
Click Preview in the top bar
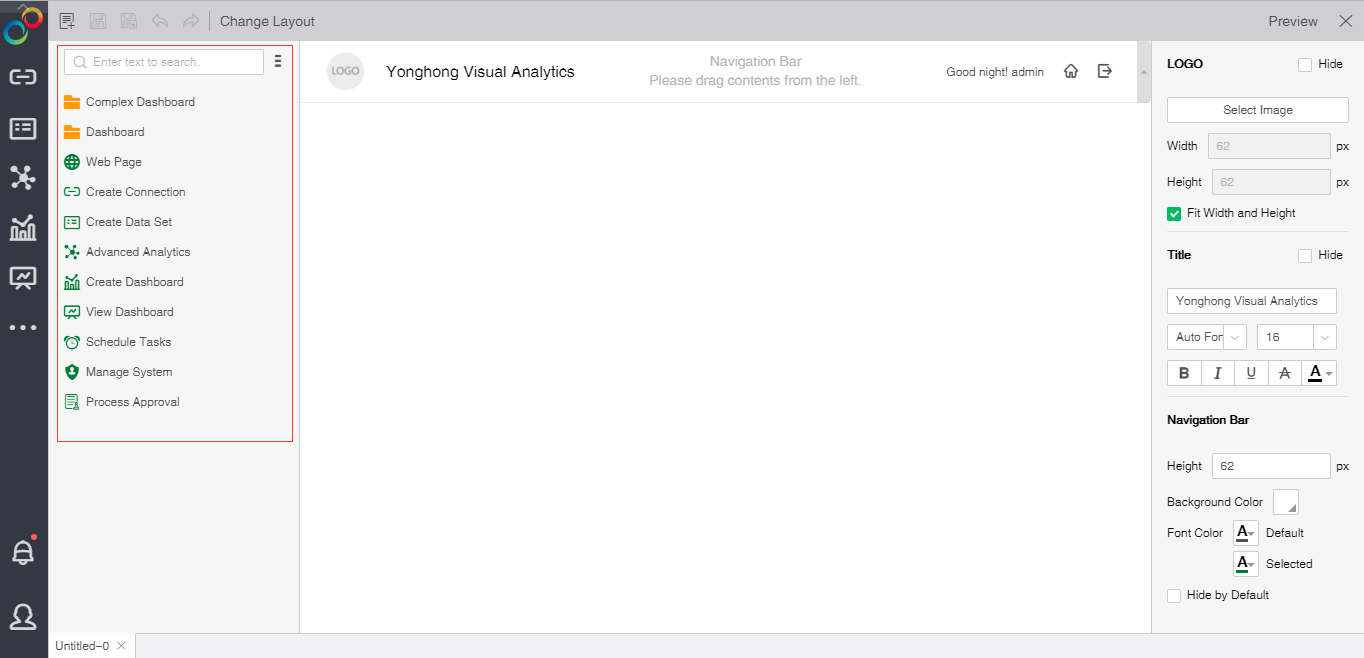[1293, 21]
